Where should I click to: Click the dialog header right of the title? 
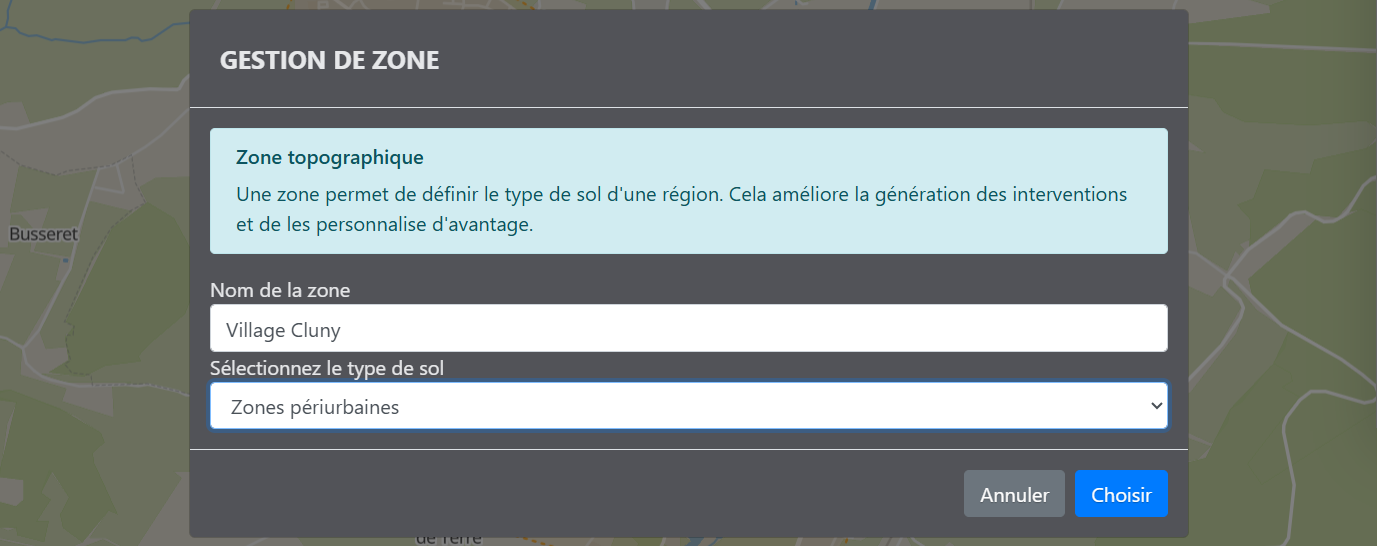(x=800, y=60)
